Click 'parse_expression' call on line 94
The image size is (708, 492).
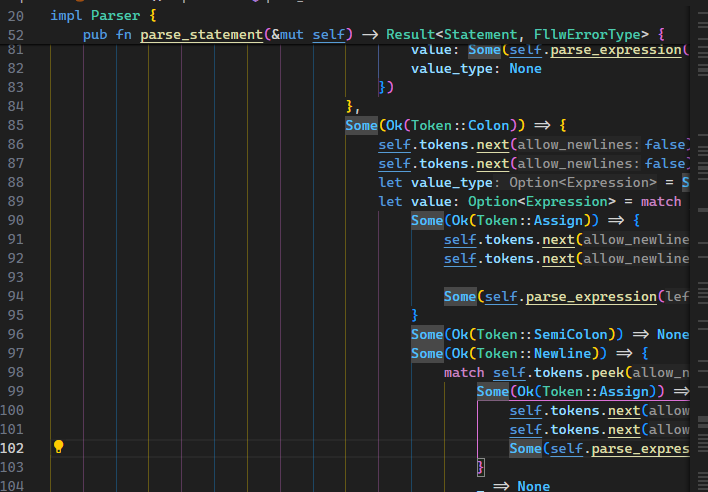(592, 297)
